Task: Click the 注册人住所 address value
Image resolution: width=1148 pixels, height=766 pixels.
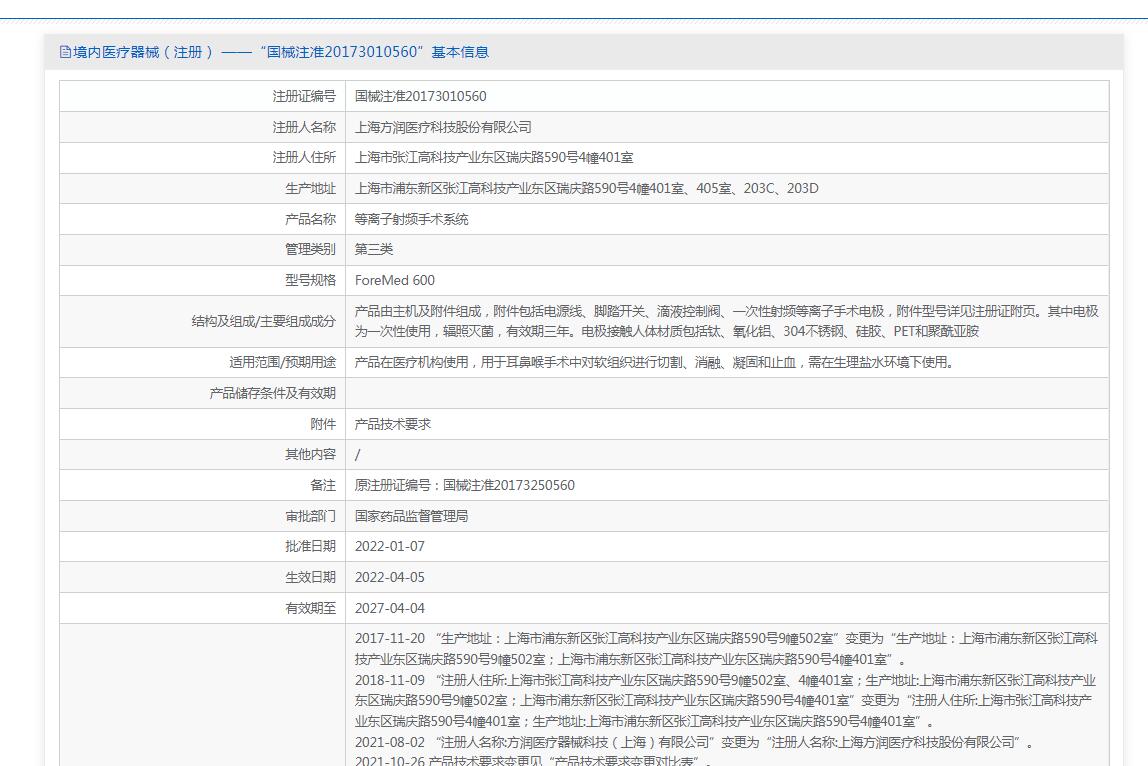Action: [494, 158]
